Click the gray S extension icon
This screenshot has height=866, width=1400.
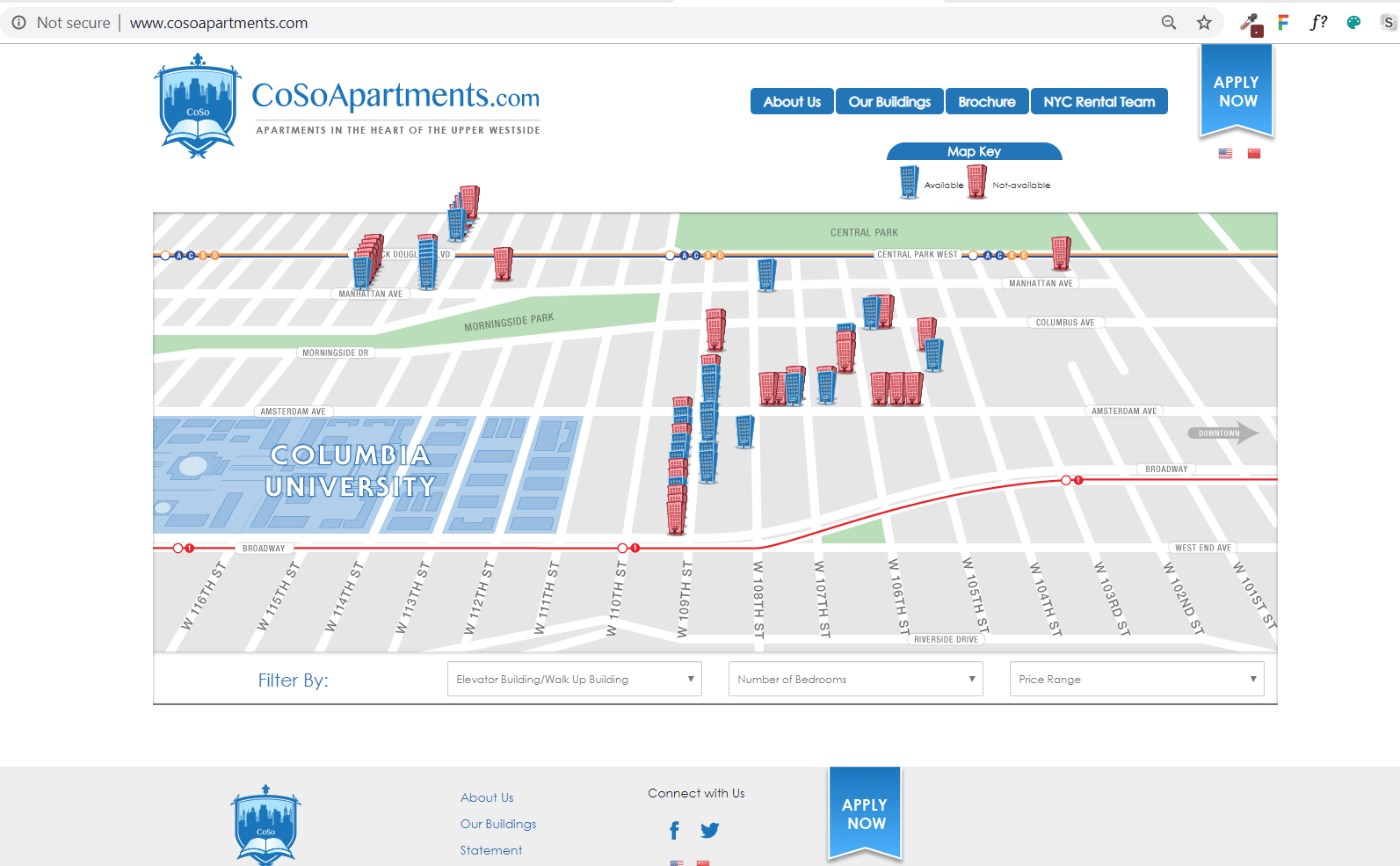coord(1389,23)
